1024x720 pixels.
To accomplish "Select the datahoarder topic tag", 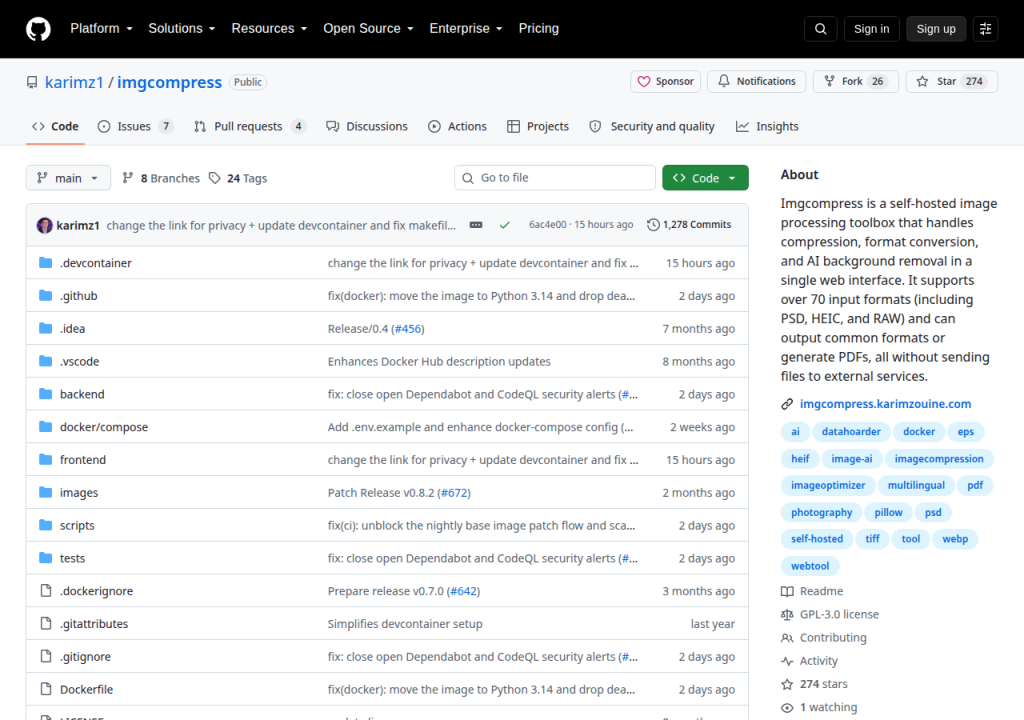I will pyautogui.click(x=851, y=431).
